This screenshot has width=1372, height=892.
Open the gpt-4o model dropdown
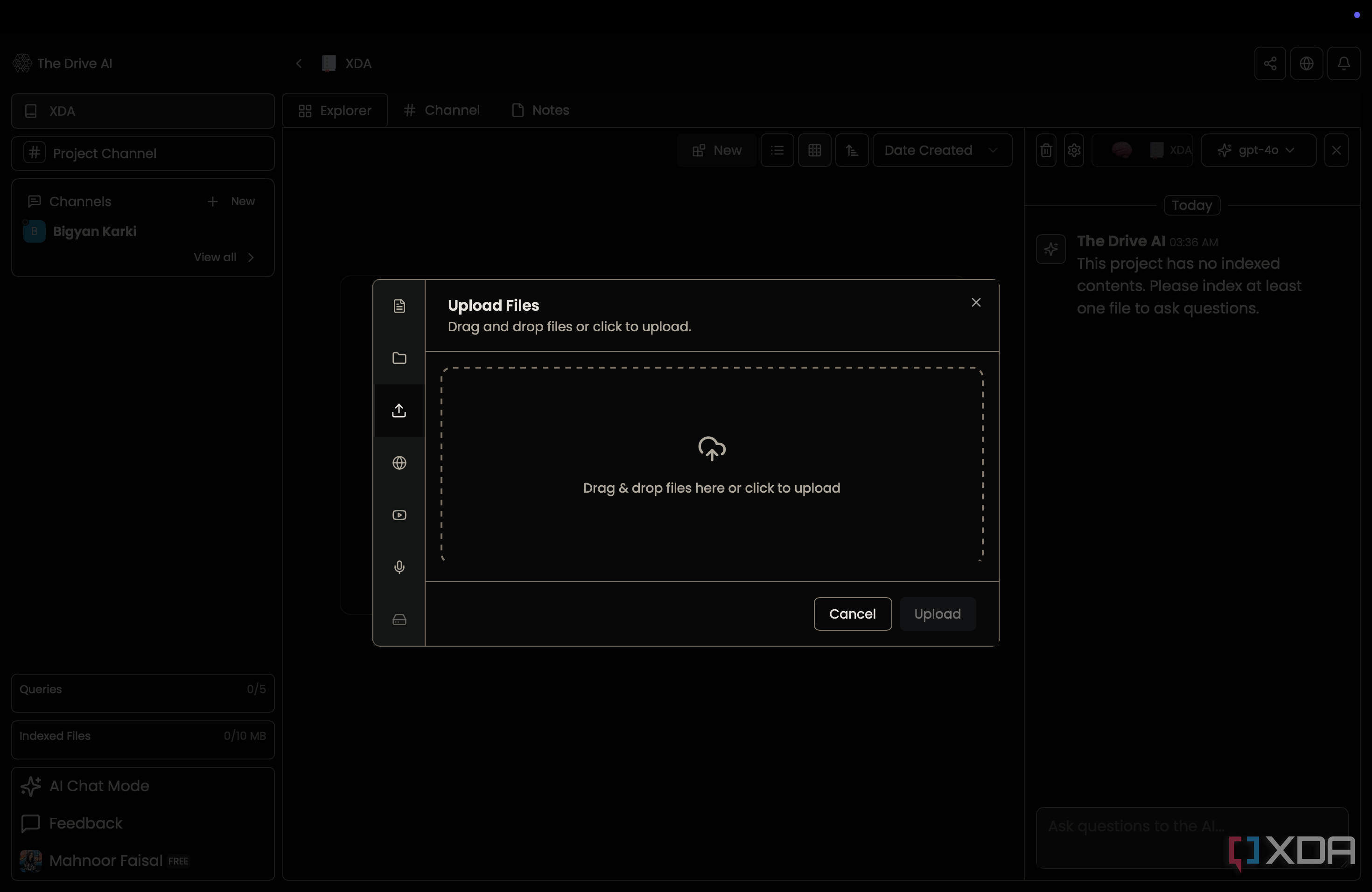tap(1259, 150)
